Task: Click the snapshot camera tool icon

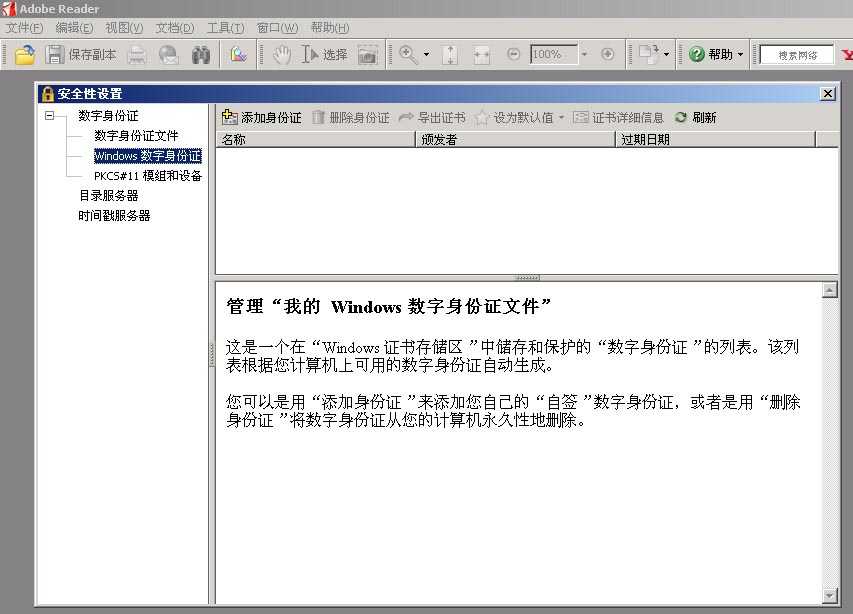Action: point(368,54)
